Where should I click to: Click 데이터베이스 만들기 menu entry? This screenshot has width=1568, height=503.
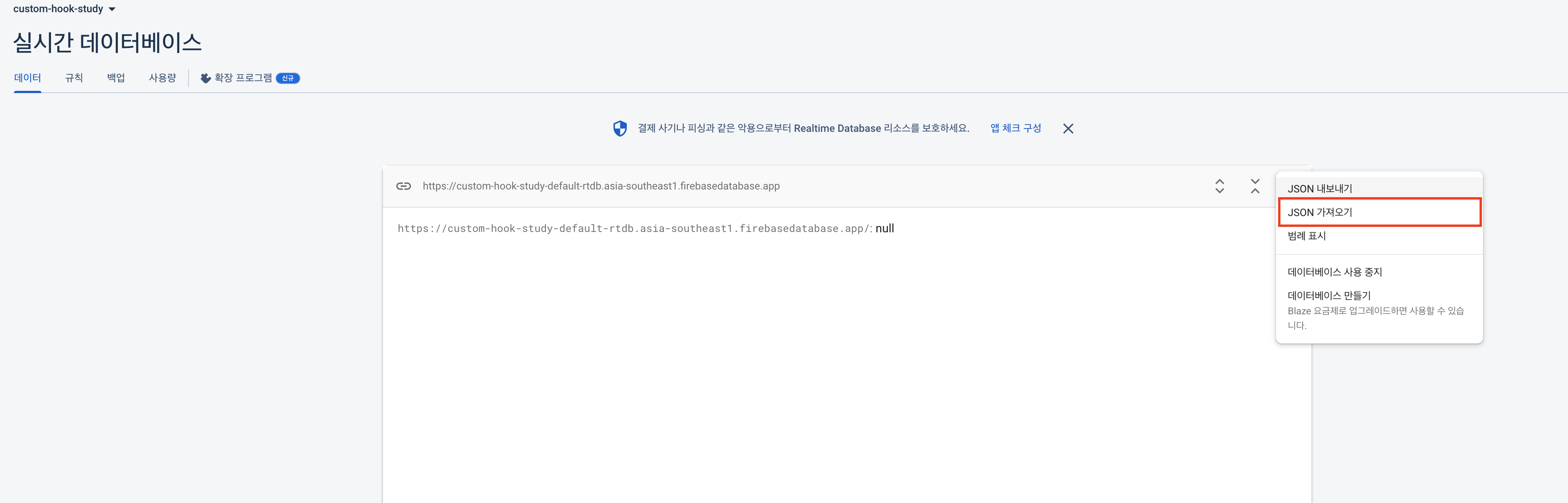tap(1329, 295)
